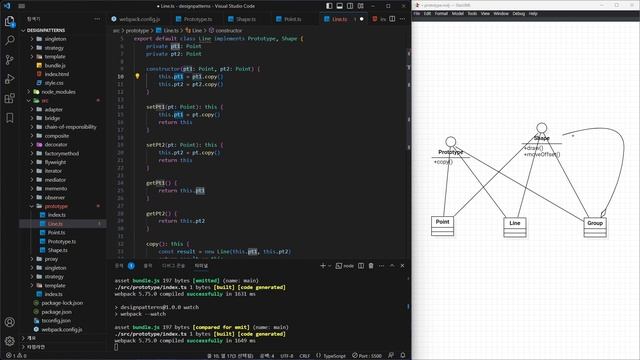
Task: Open package.json in explorer tree
Action: coord(56,312)
